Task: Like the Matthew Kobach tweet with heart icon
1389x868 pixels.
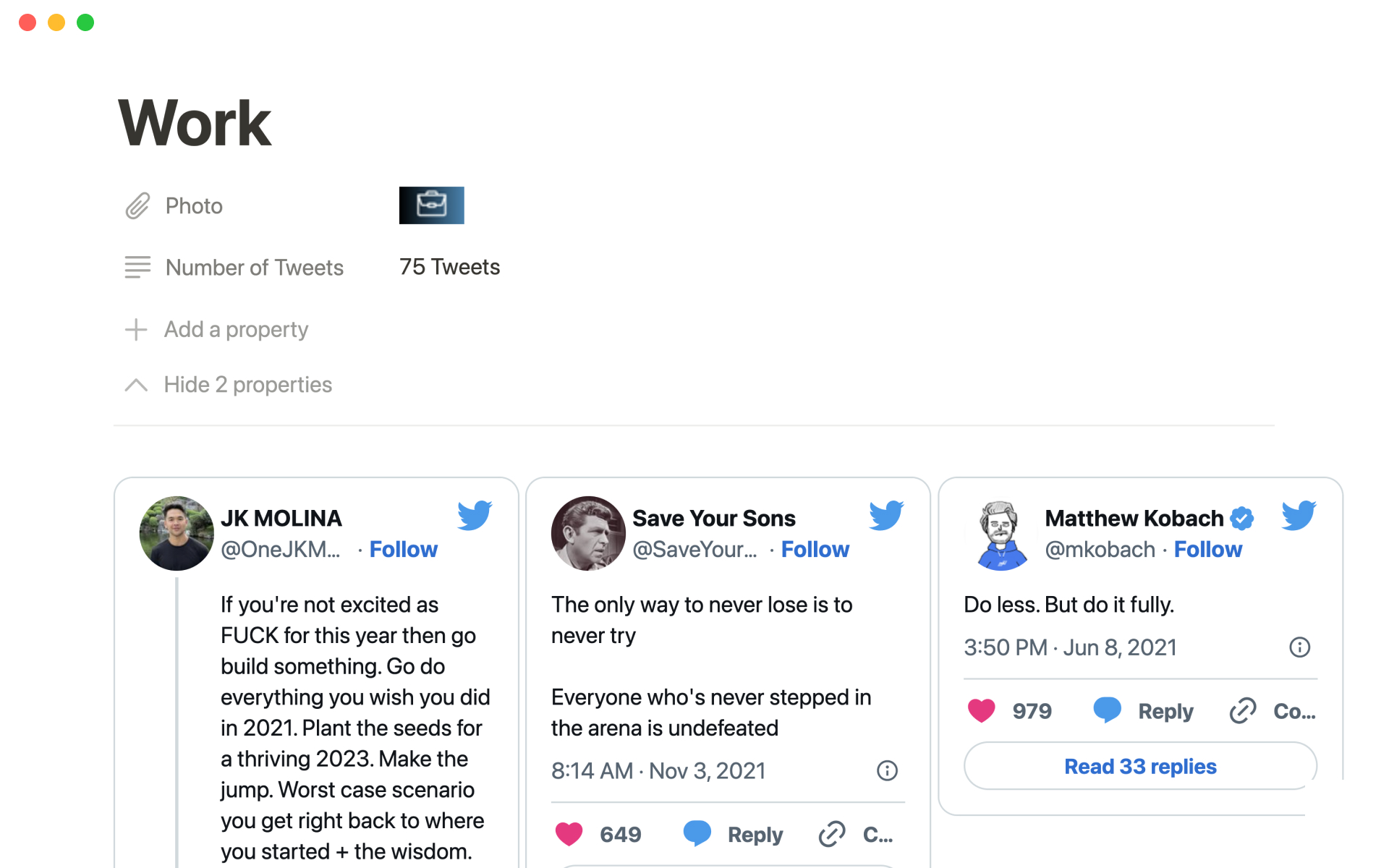Action: [x=981, y=711]
